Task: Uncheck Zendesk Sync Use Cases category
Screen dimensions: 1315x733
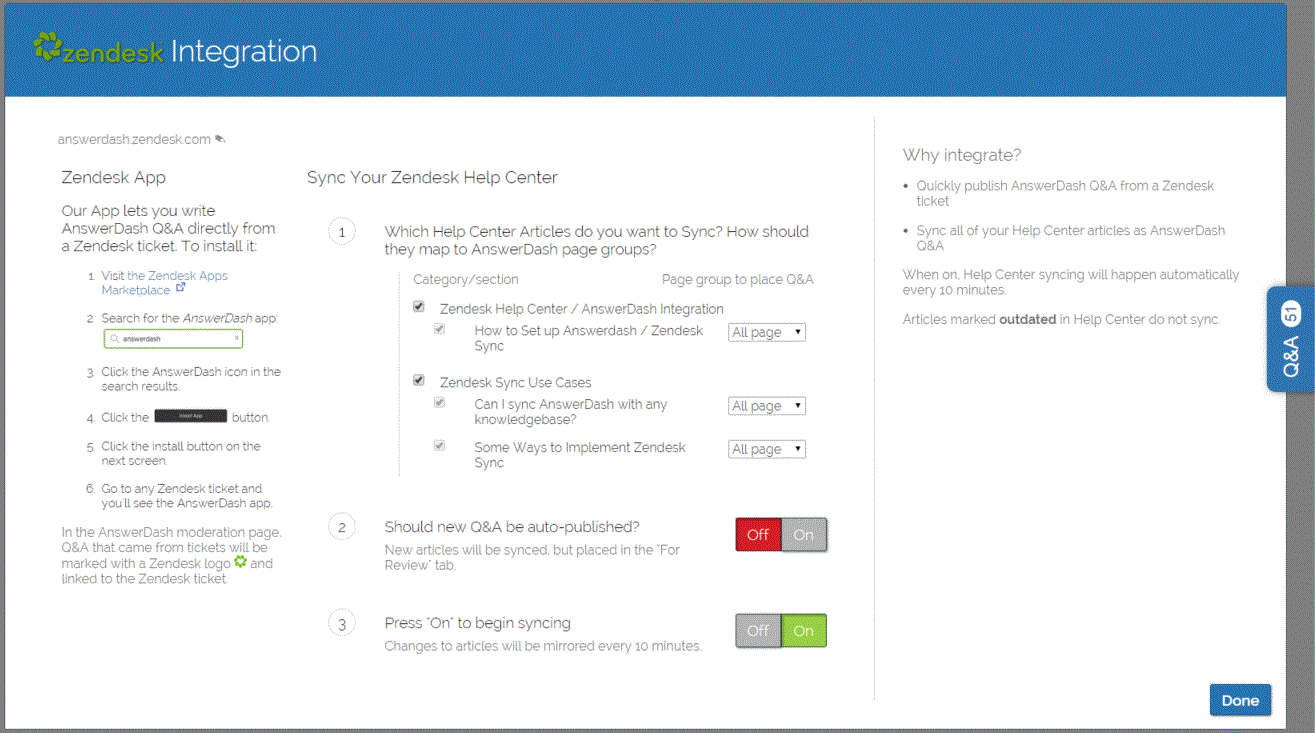Action: [419, 380]
